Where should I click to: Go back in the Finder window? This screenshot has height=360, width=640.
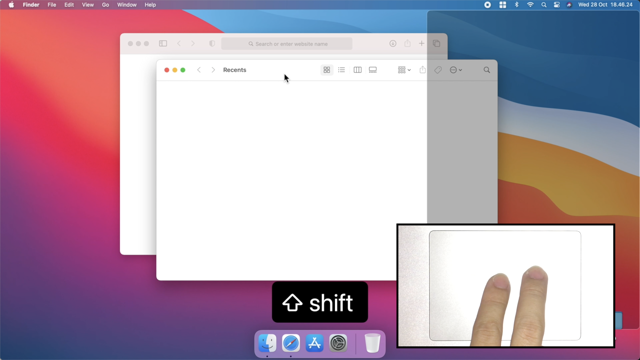199,70
